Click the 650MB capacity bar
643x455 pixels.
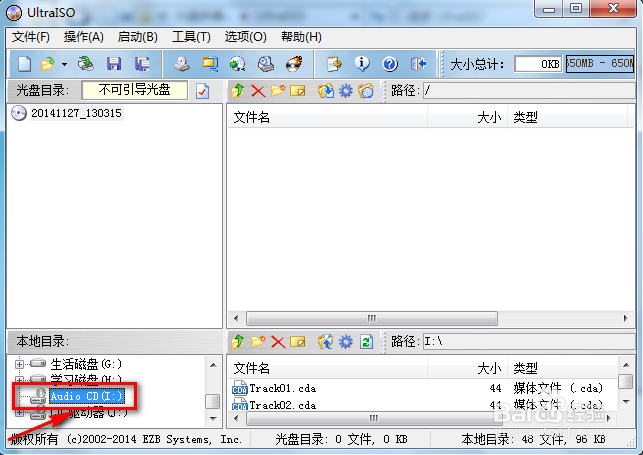point(600,64)
